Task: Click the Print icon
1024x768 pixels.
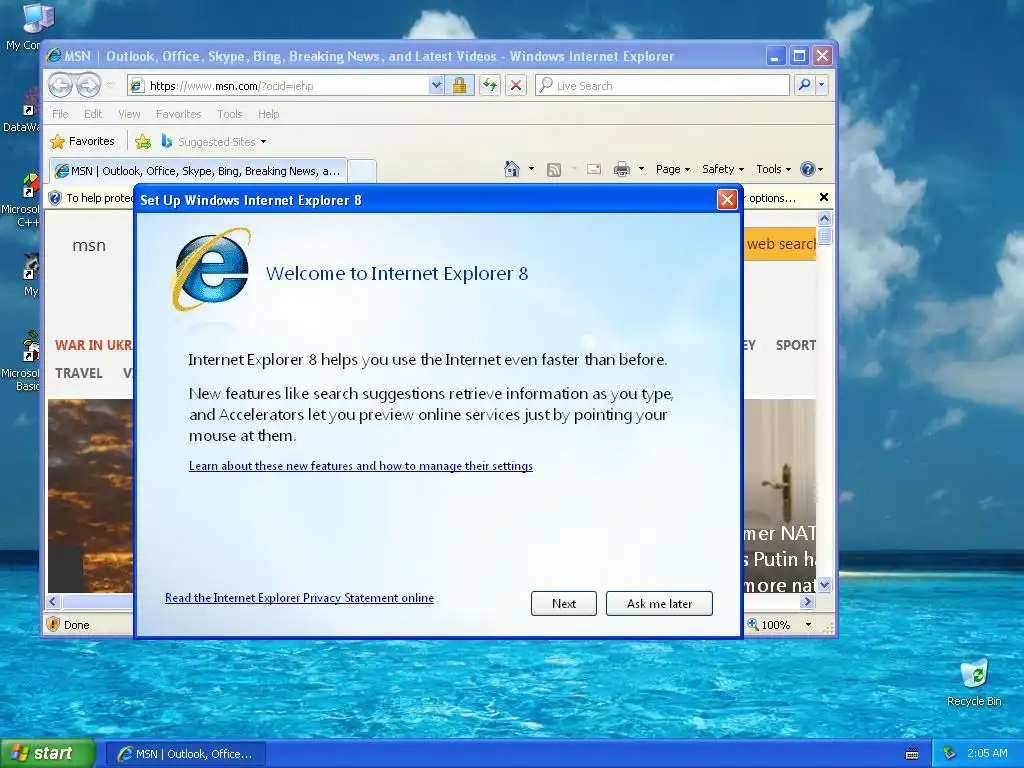Action: click(x=622, y=170)
